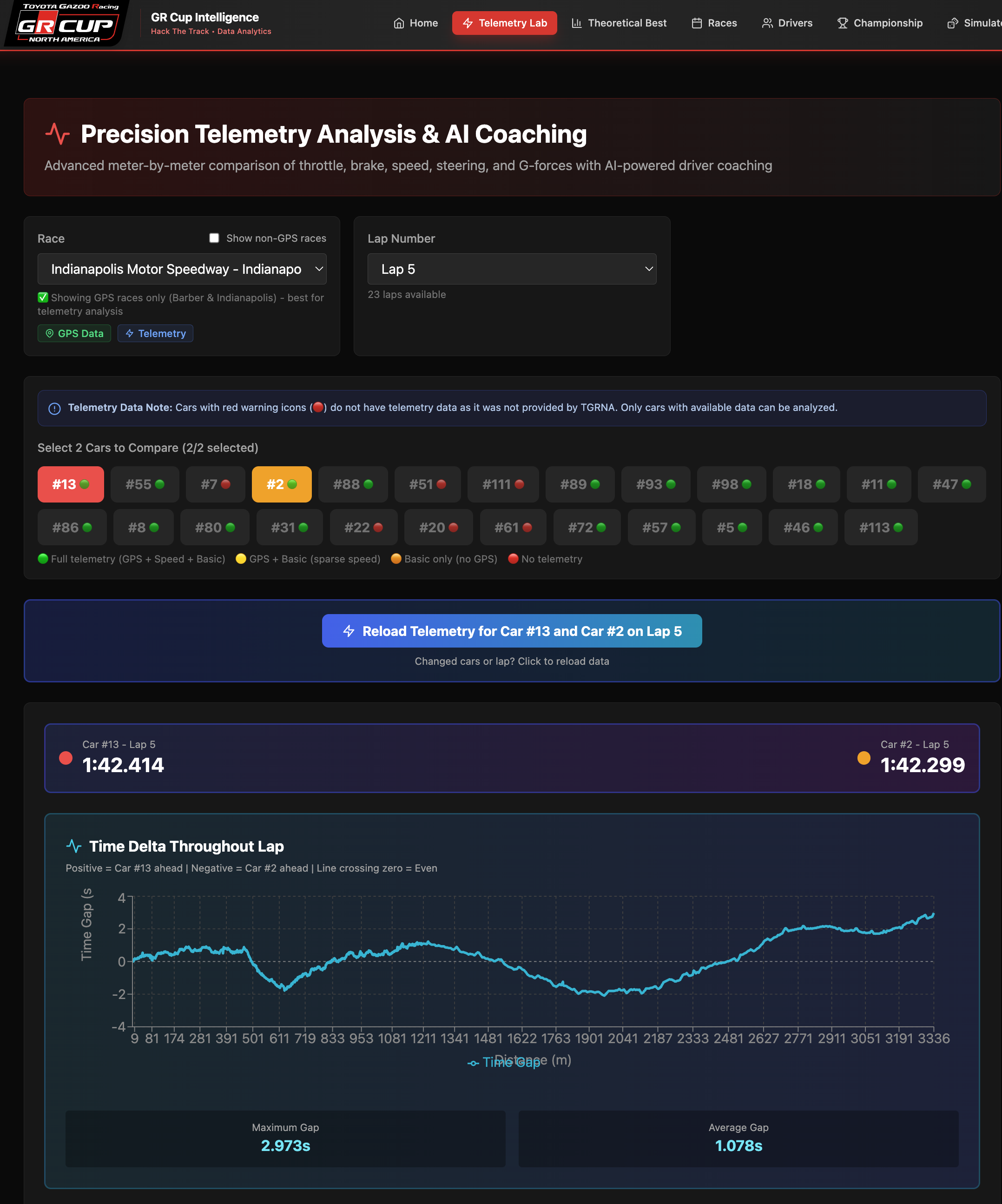Viewport: 1002px width, 1204px height.
Task: Expand the Lap Number dropdown
Action: pos(511,269)
